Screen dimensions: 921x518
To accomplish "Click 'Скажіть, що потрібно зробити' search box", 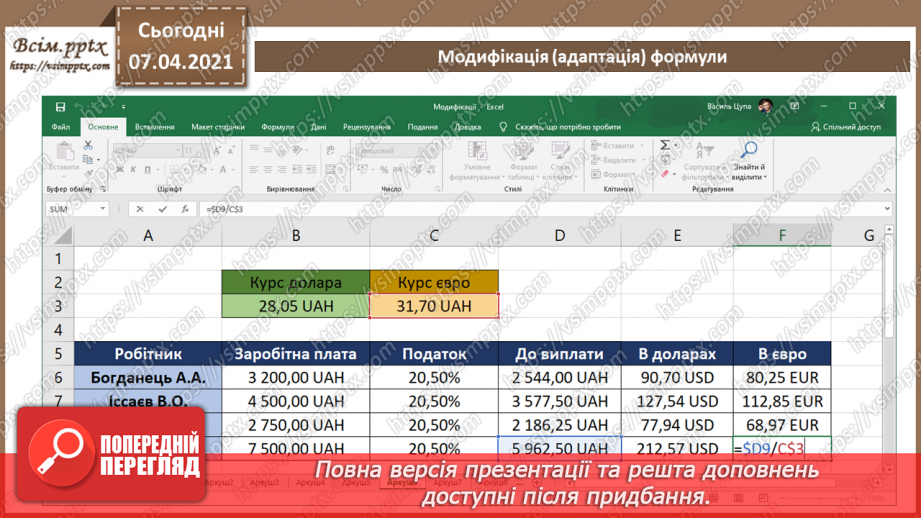I will pyautogui.click(x=560, y=127).
